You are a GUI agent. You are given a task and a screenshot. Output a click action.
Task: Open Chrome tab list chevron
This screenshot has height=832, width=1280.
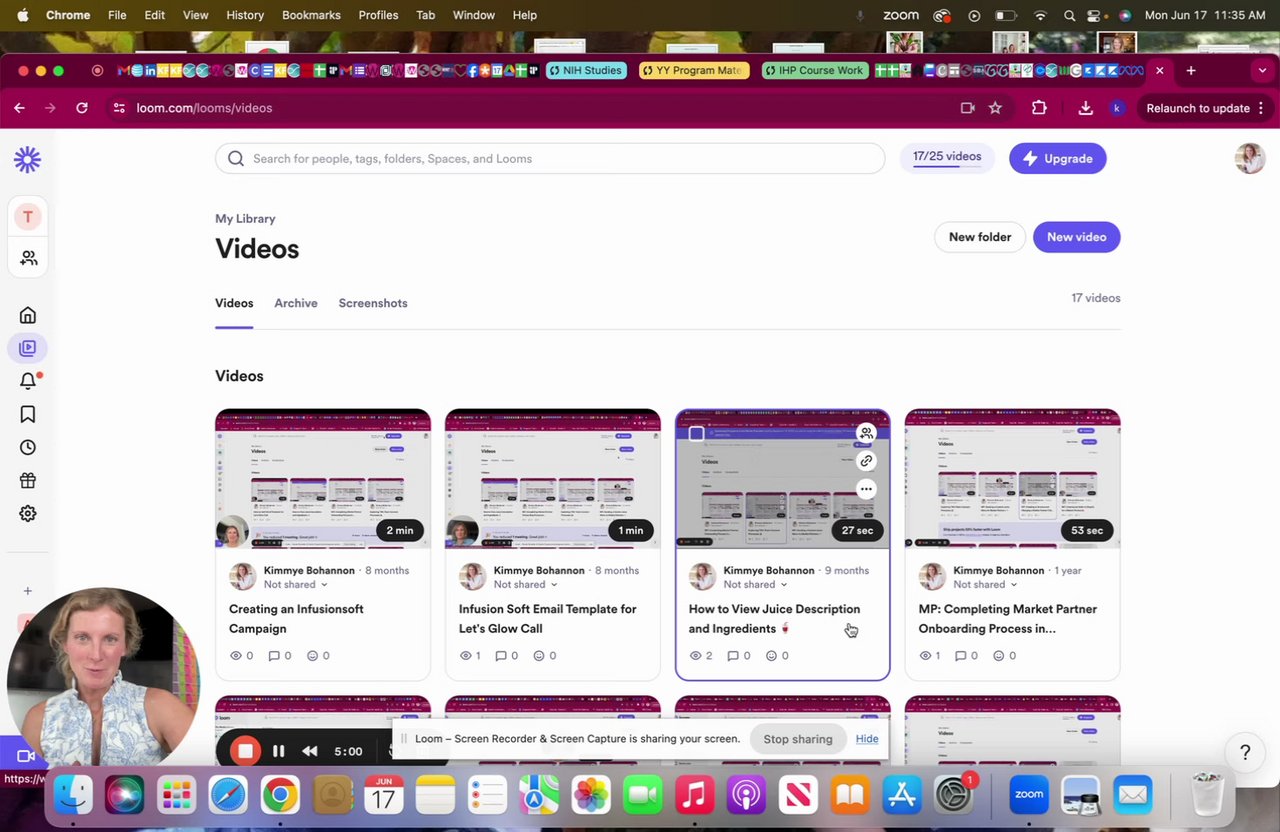[x=1262, y=71]
